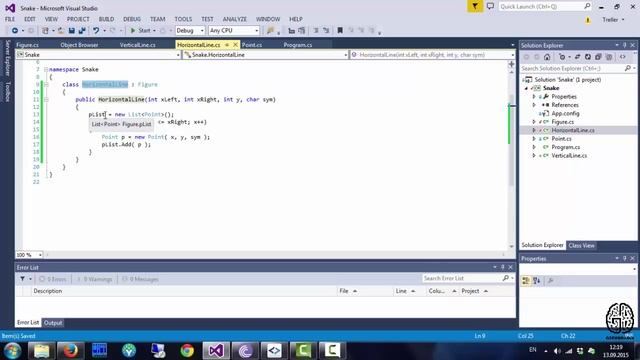Image resolution: width=640 pixels, height=360 pixels.
Task: Toggle auto-hide pin on Solution Explorer panel
Action: click(624, 45)
